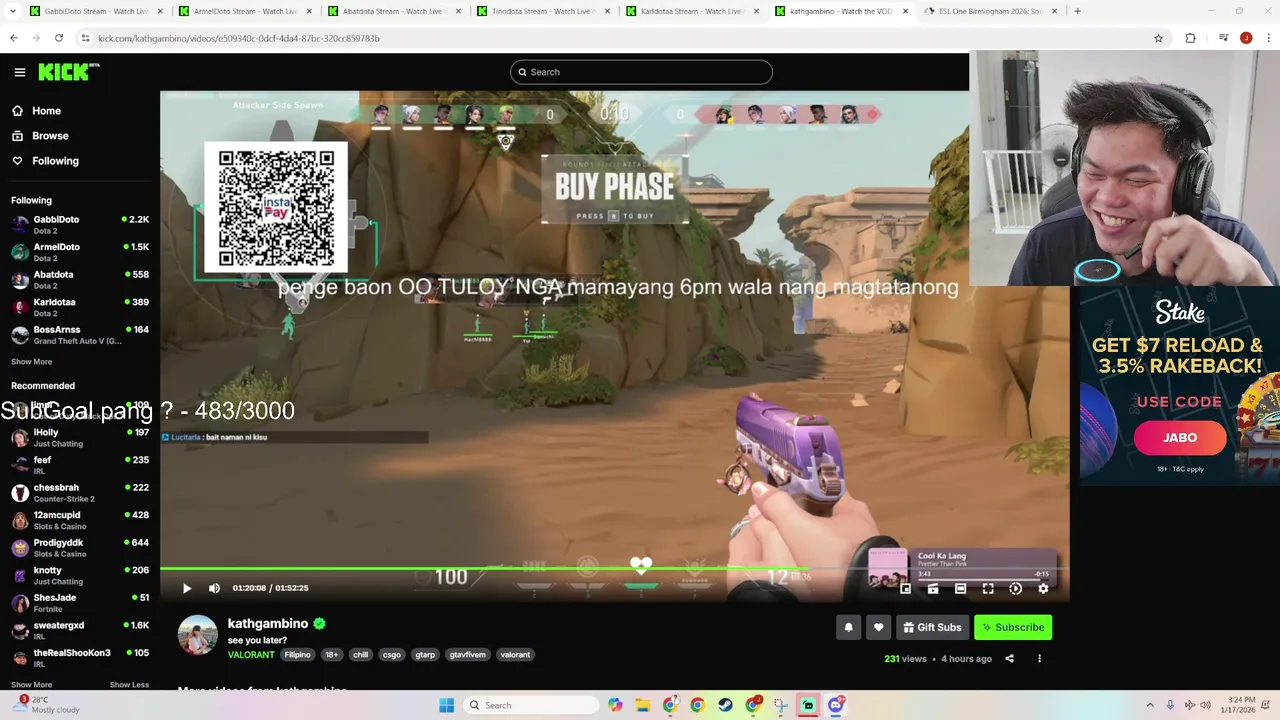This screenshot has height=720, width=1280.
Task: Open Prodigyddk recommended channel
Action: point(80,548)
